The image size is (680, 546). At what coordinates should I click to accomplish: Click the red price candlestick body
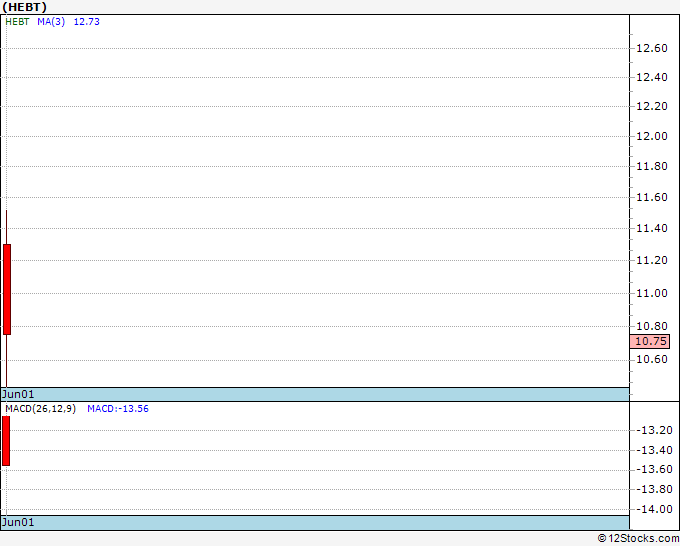click(x=7, y=289)
